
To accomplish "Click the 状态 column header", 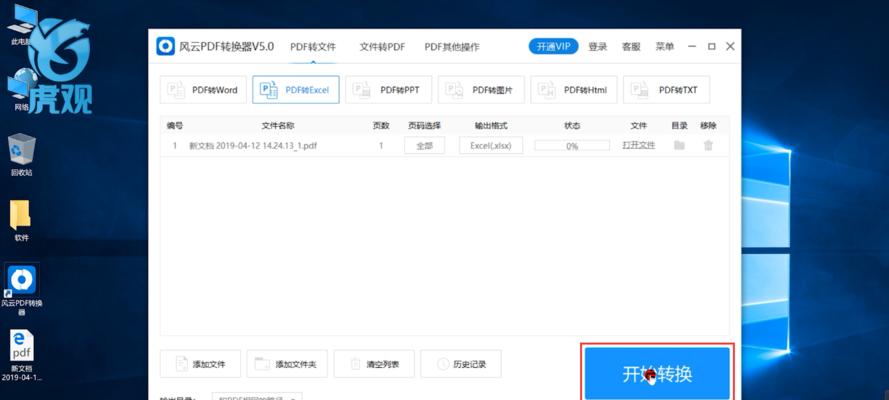I will pos(572,126).
